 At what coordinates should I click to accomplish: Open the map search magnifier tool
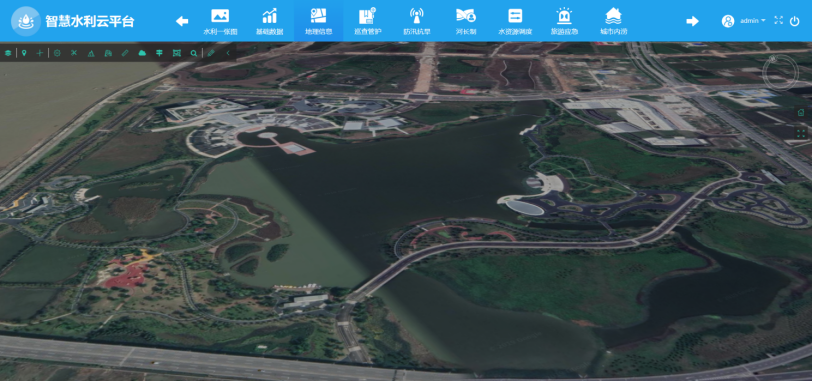pos(193,53)
